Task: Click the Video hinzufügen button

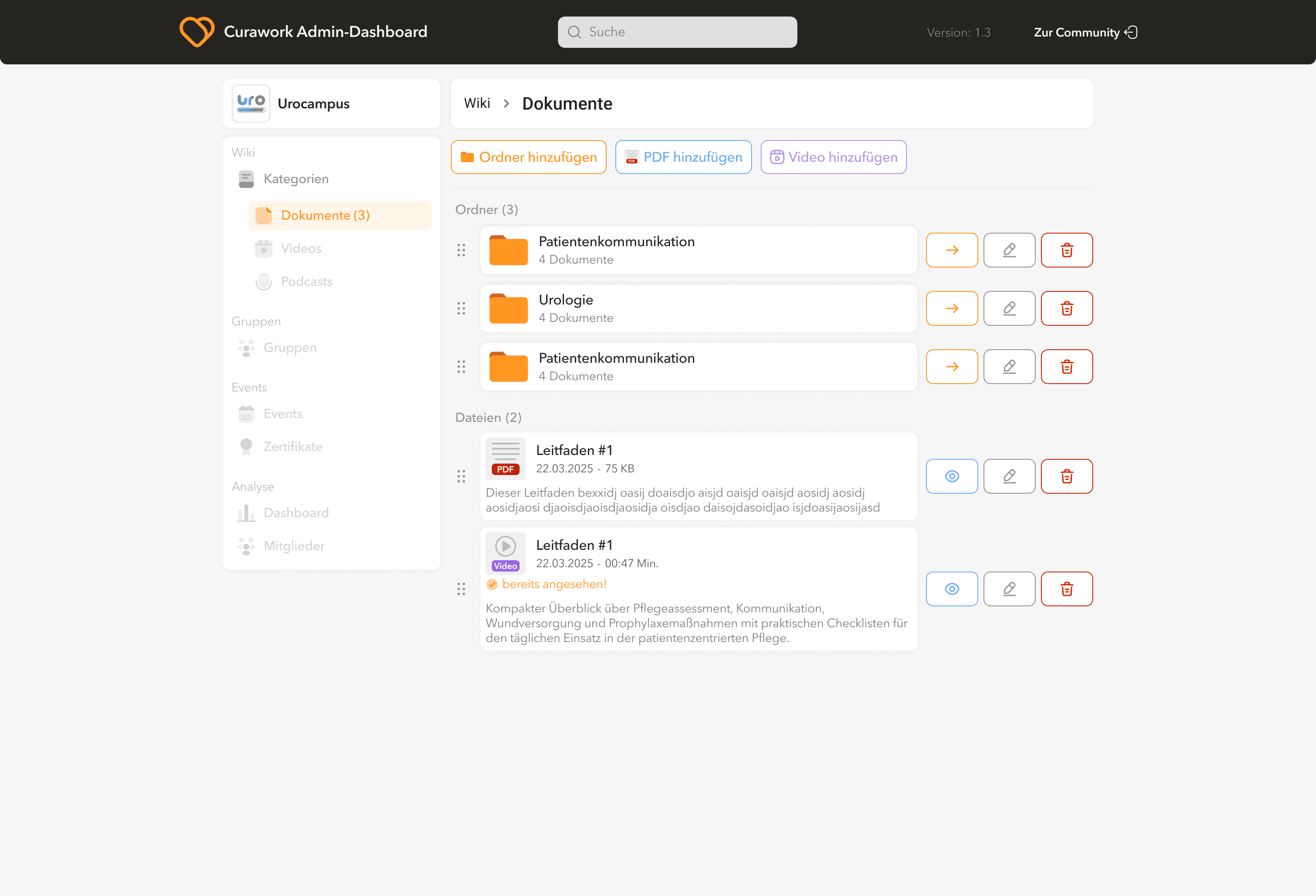Action: coord(833,157)
